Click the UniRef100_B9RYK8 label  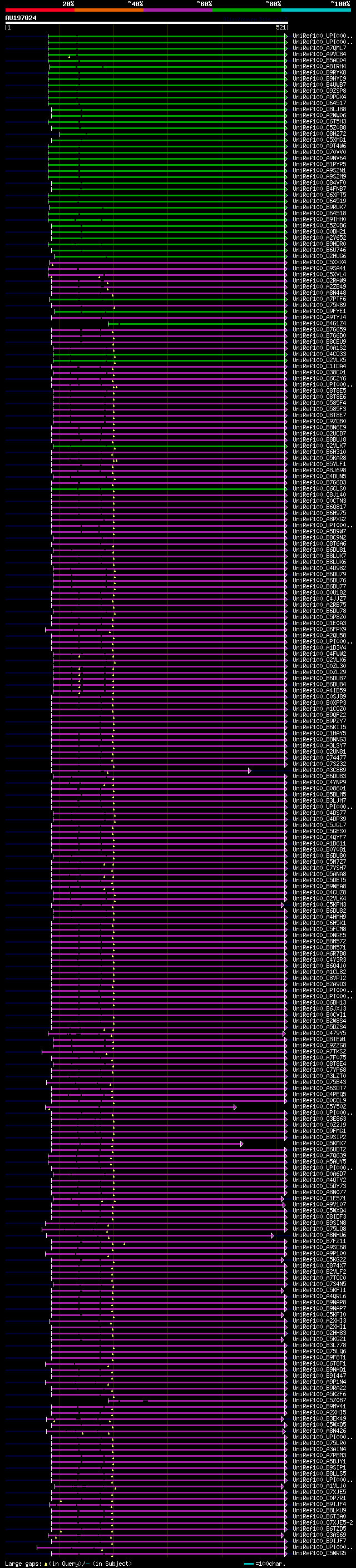(319, 72)
